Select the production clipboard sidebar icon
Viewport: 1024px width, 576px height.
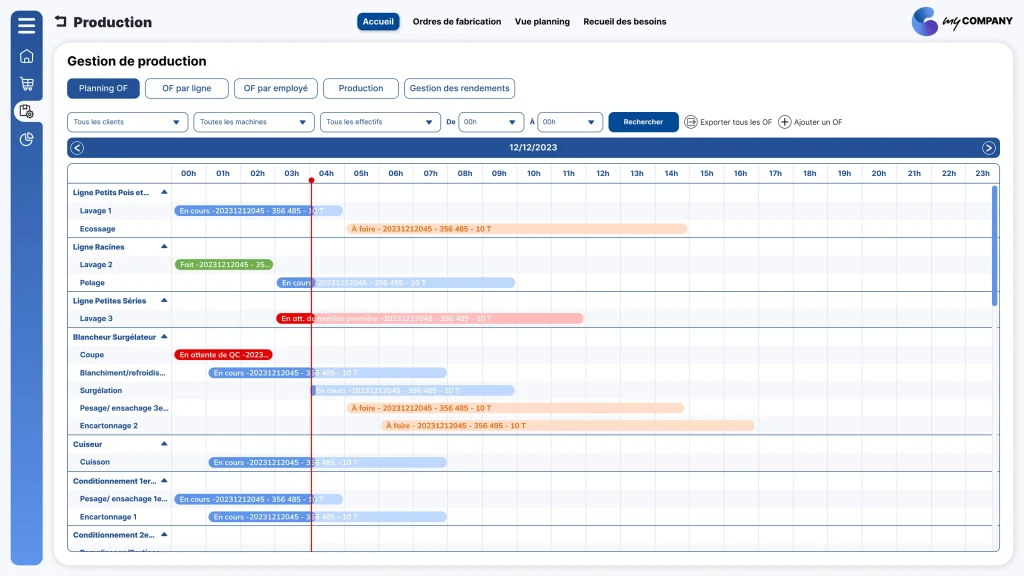pos(26,111)
